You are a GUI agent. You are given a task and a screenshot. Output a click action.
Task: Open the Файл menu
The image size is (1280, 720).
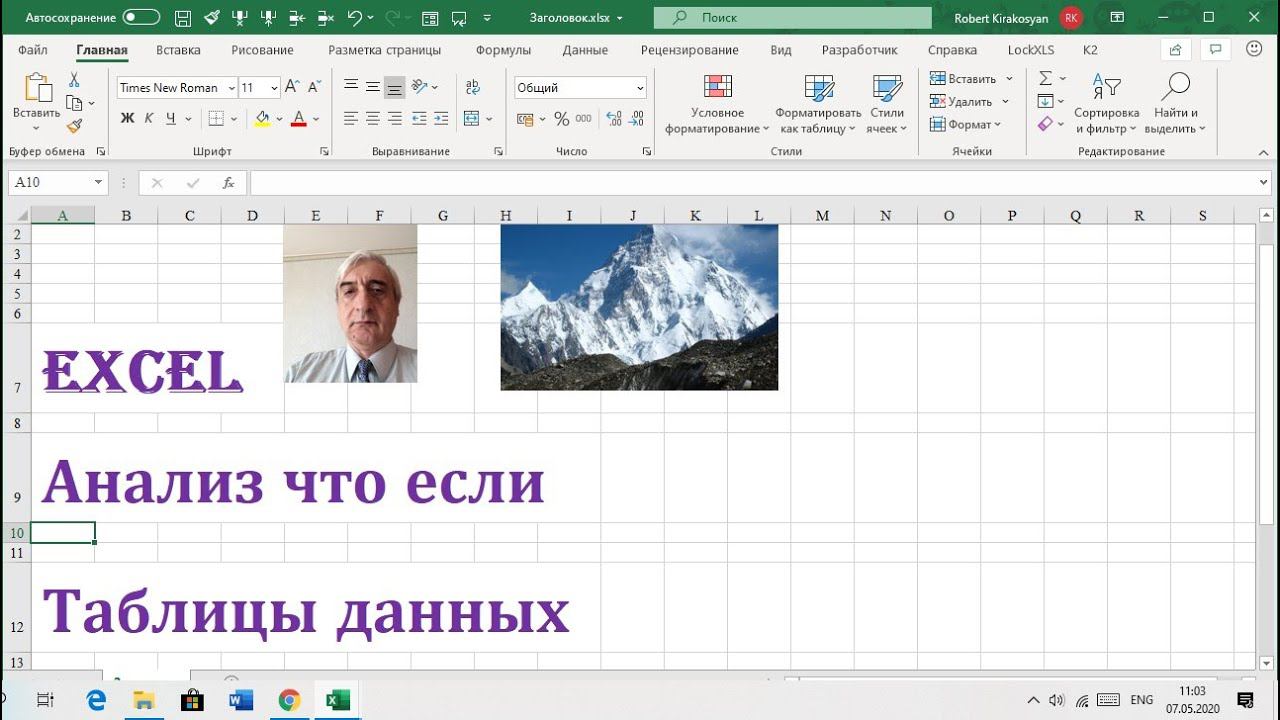coord(33,50)
